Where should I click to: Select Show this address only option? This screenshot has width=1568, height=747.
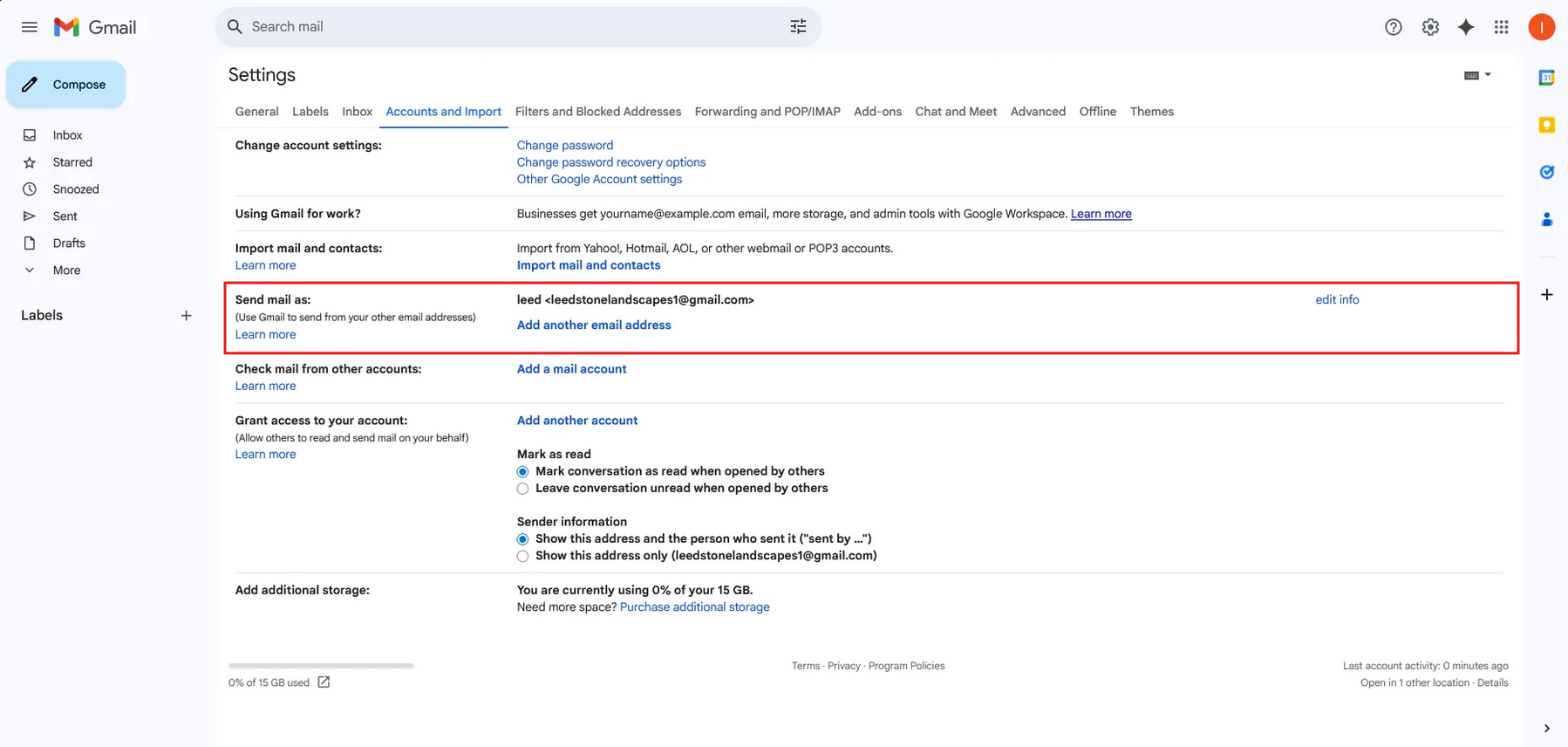[522, 556]
